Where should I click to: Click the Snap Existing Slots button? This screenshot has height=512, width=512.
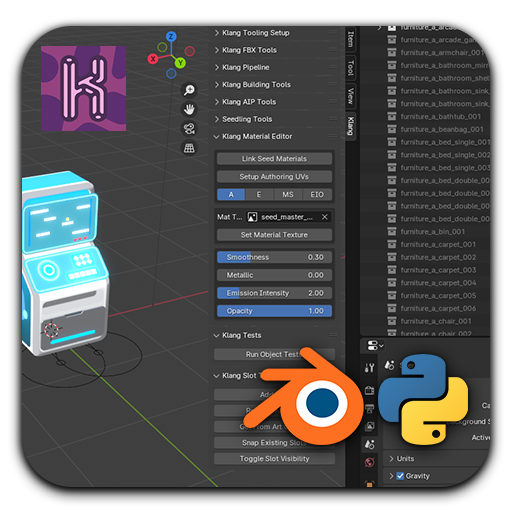[274, 443]
